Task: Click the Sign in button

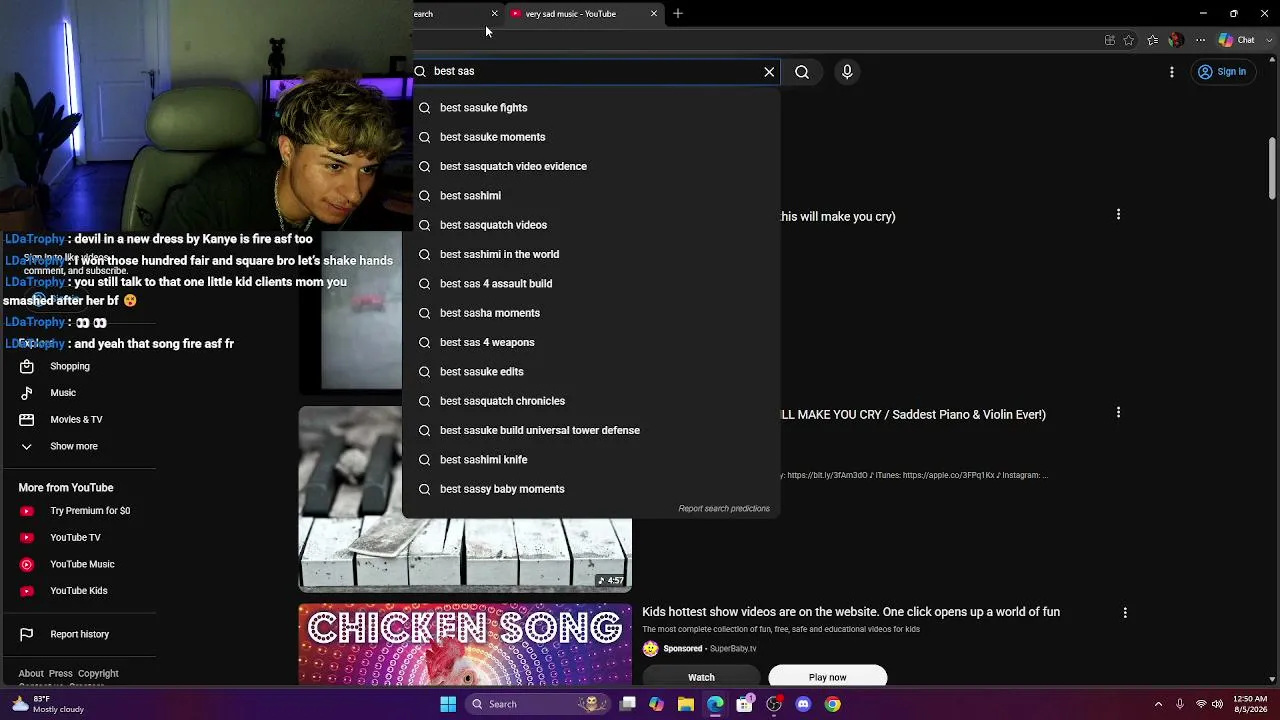Action: (x=1222, y=72)
